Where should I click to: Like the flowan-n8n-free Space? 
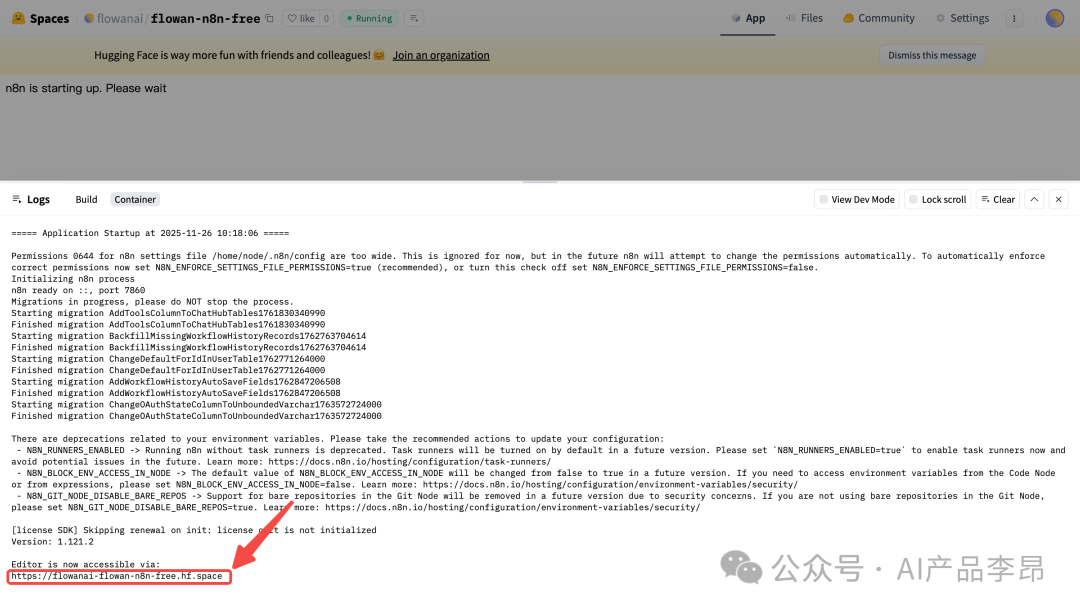301,19
